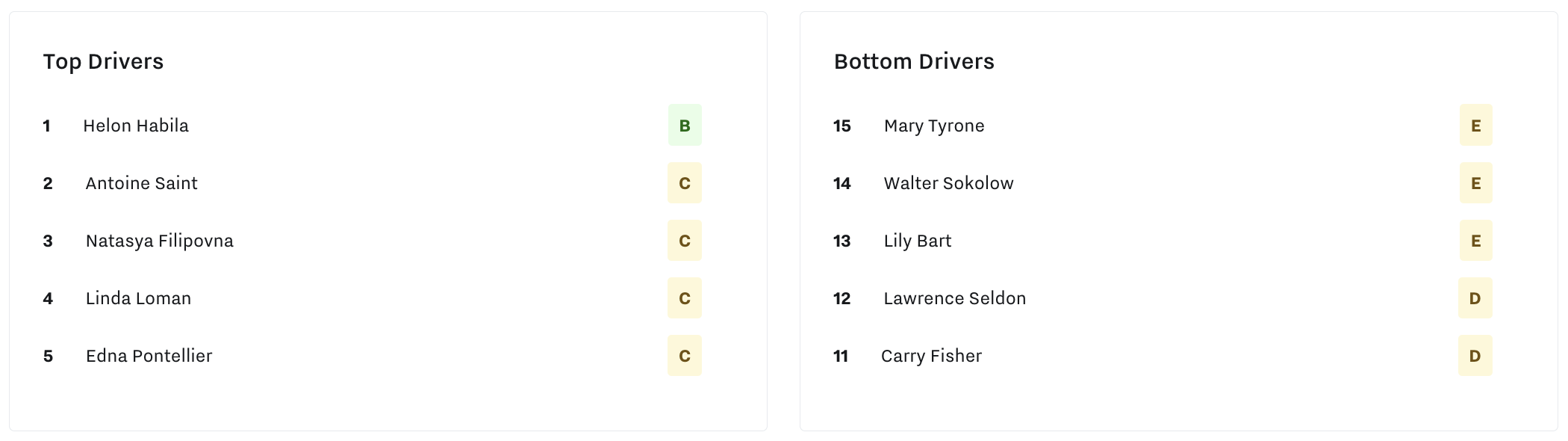Click Walter Sokolow's E grade badge
Image resolution: width=1568 pixels, height=441 pixels.
pyautogui.click(x=1475, y=182)
